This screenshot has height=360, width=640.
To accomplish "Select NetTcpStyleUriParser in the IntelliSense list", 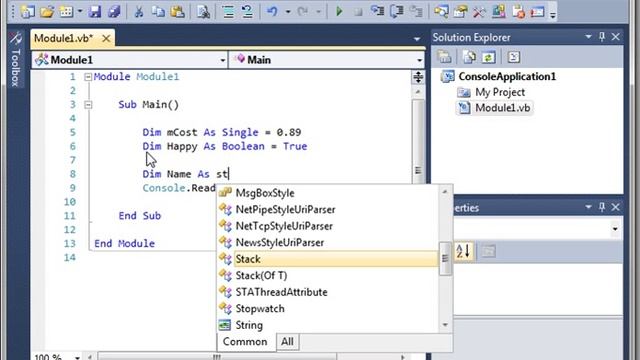I will pyautogui.click(x=328, y=226).
